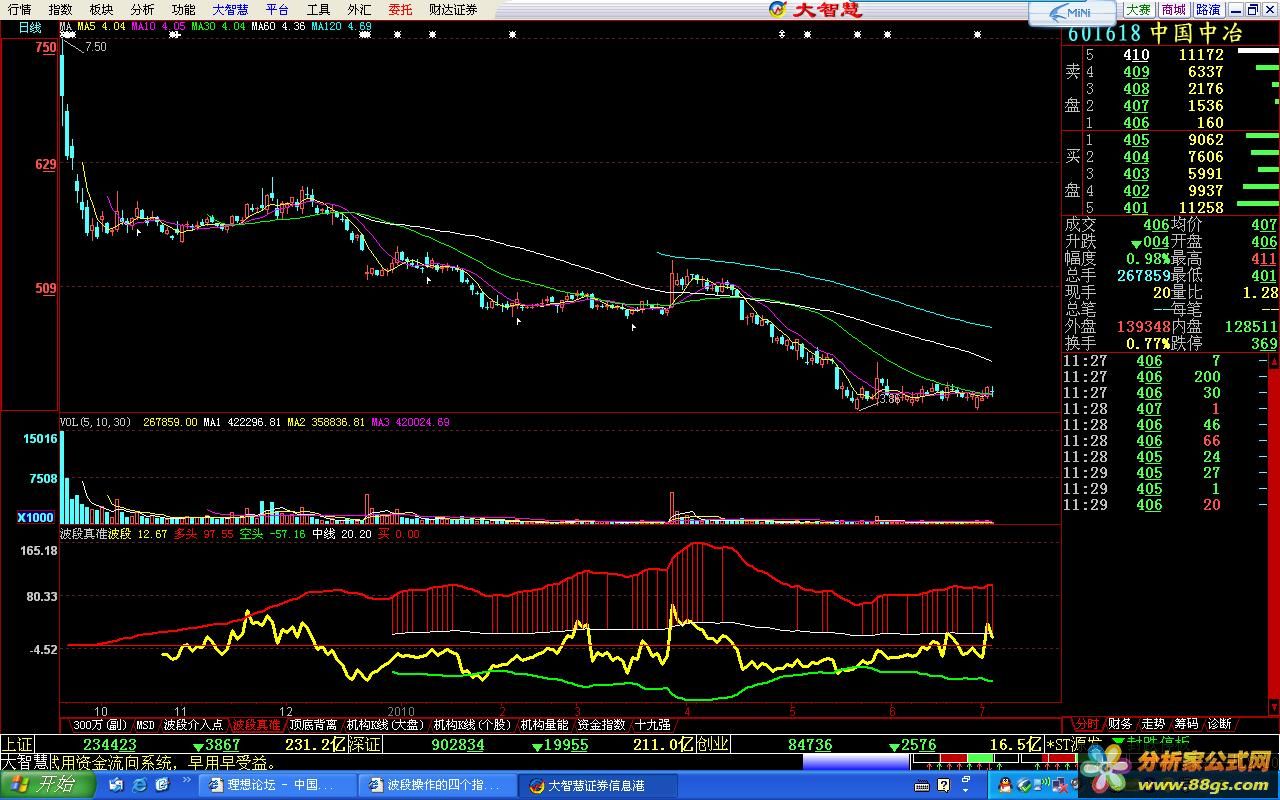Viewport: 1280px width, 800px height.
Task: Select the 波段介入点 indicator tab
Action: [193, 724]
